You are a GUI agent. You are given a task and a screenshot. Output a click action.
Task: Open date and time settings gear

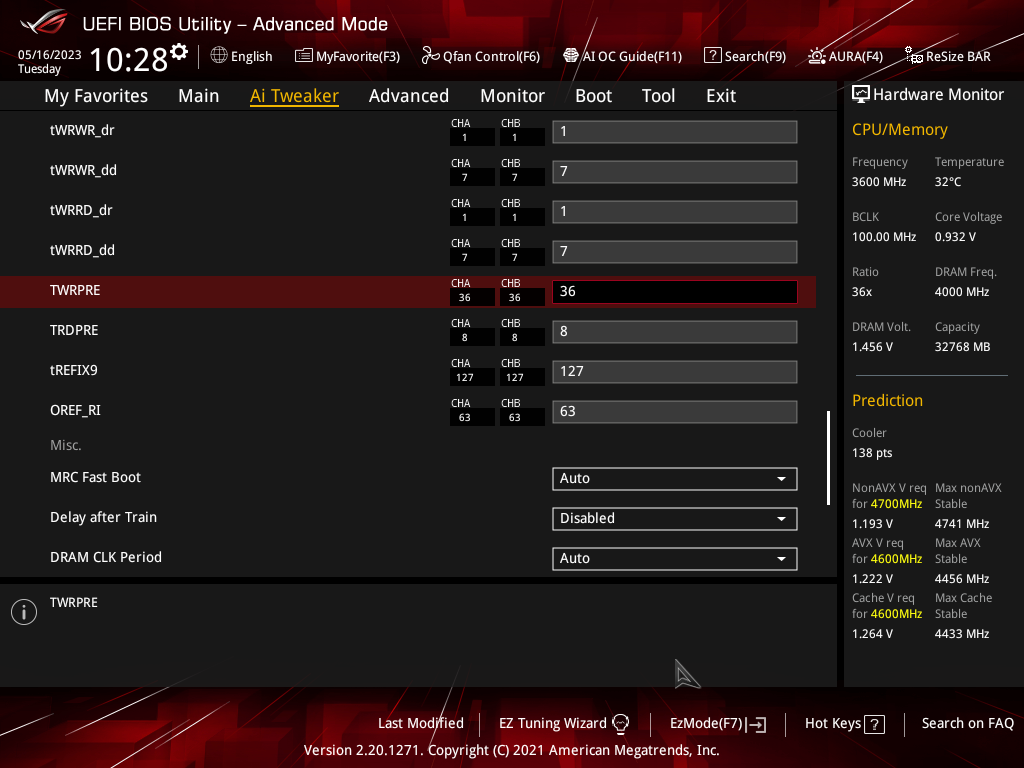coord(179,51)
